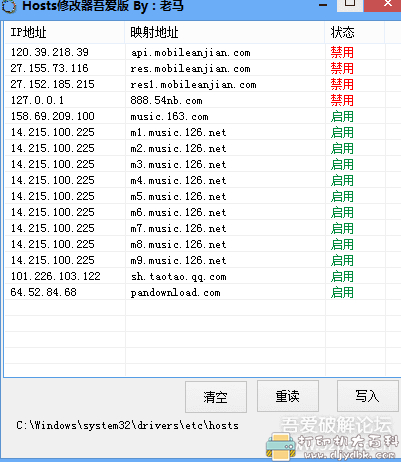Sort by the IP地址 column header
Viewport: 401px width, 462px height.
point(64,32)
